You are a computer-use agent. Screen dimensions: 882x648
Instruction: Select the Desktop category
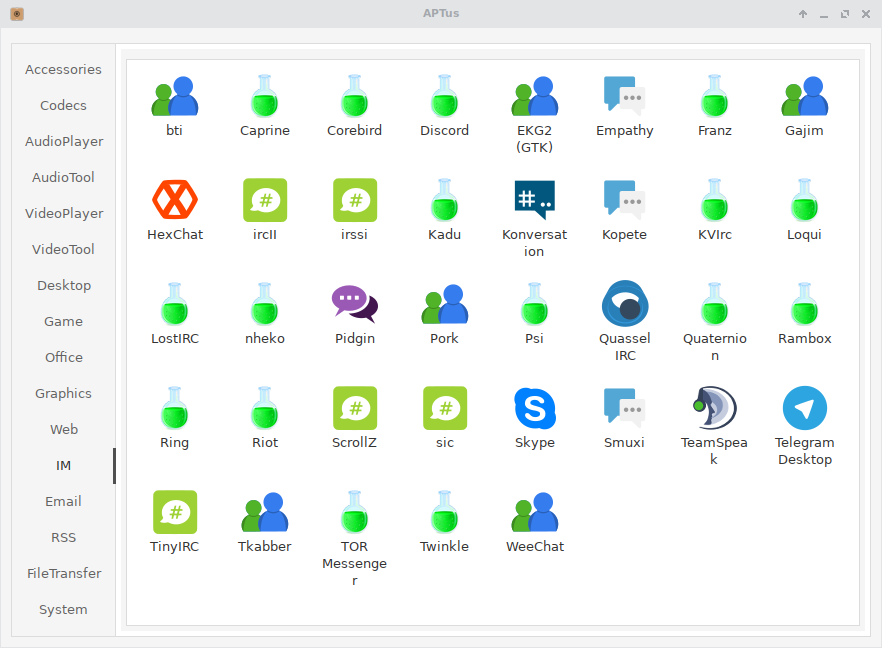[63, 285]
